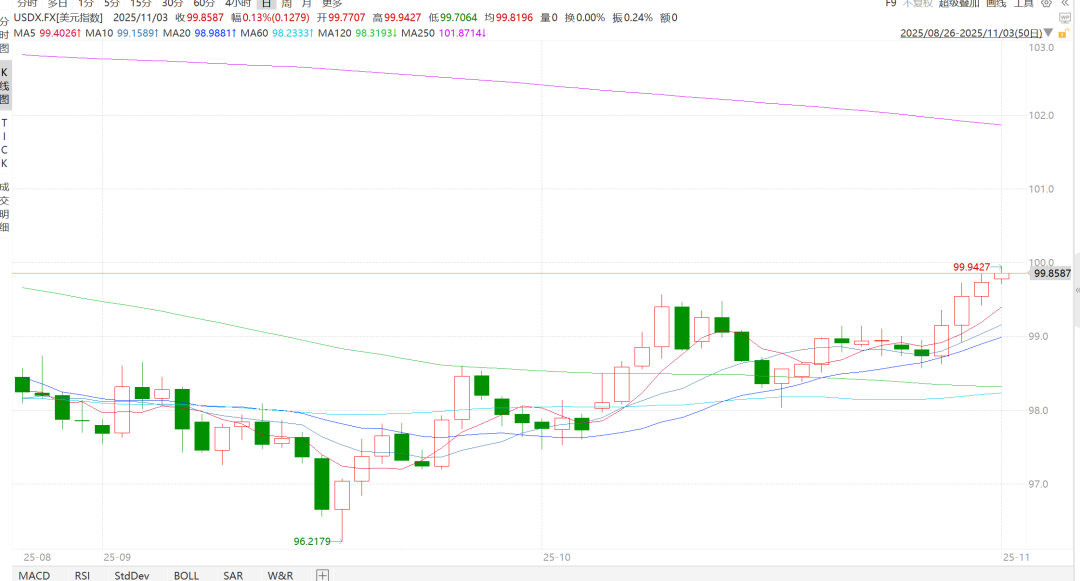Click the MA5 value 99.4026
The height and width of the screenshot is (581, 1080).
(60, 33)
